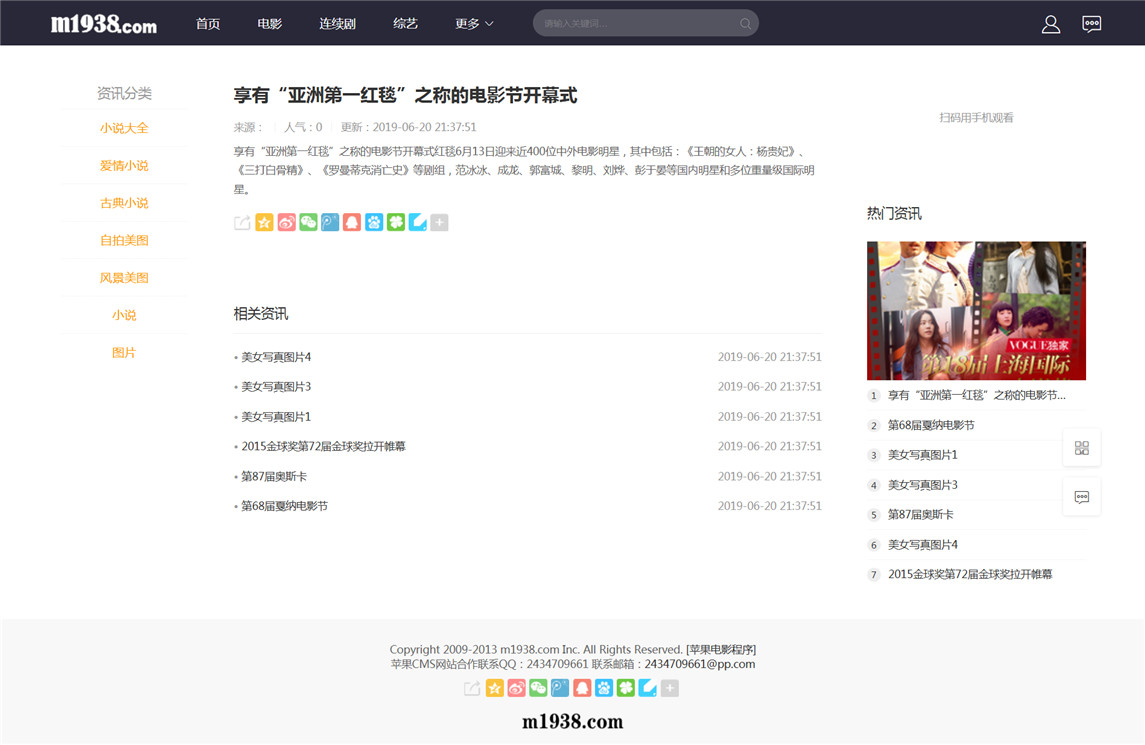
Task: Click the footer QQ penguin icon
Action: pyautogui.click(x=582, y=688)
